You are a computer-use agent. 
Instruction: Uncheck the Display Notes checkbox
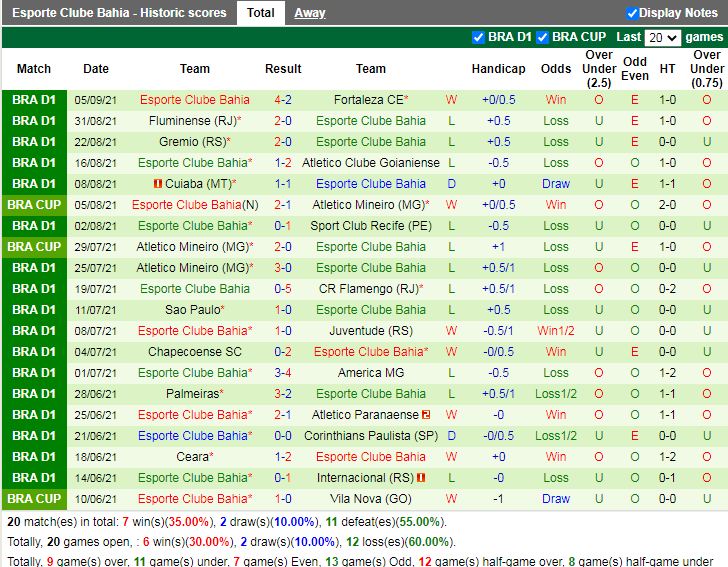(632, 13)
